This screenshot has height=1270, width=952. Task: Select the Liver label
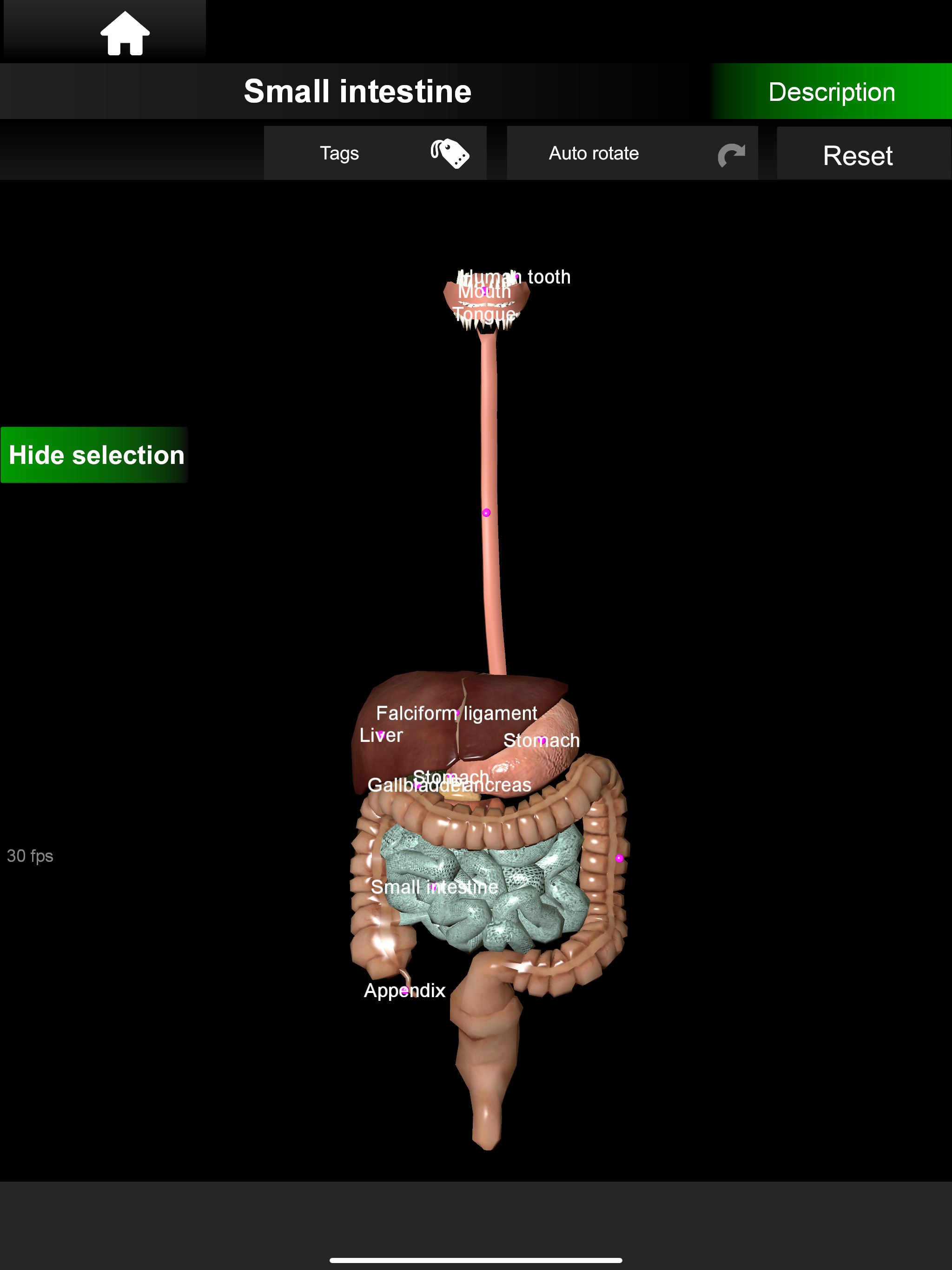381,735
